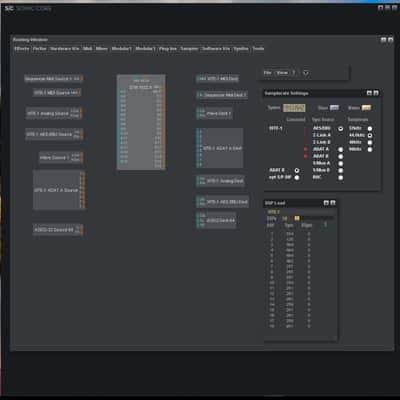Viewport: 400px width, 400px height.
Task: Set samplerate to 96kHz
Action: (370, 149)
